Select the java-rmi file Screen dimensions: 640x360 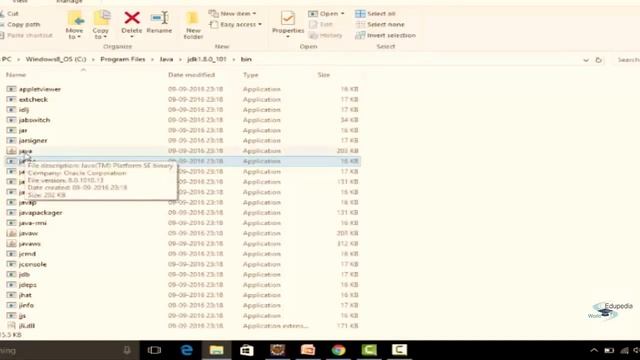(33, 223)
